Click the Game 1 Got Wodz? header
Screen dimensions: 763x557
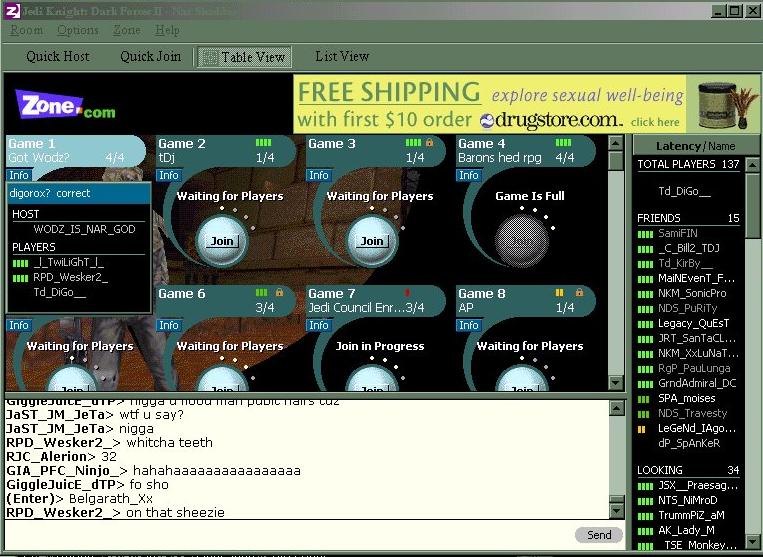76,151
